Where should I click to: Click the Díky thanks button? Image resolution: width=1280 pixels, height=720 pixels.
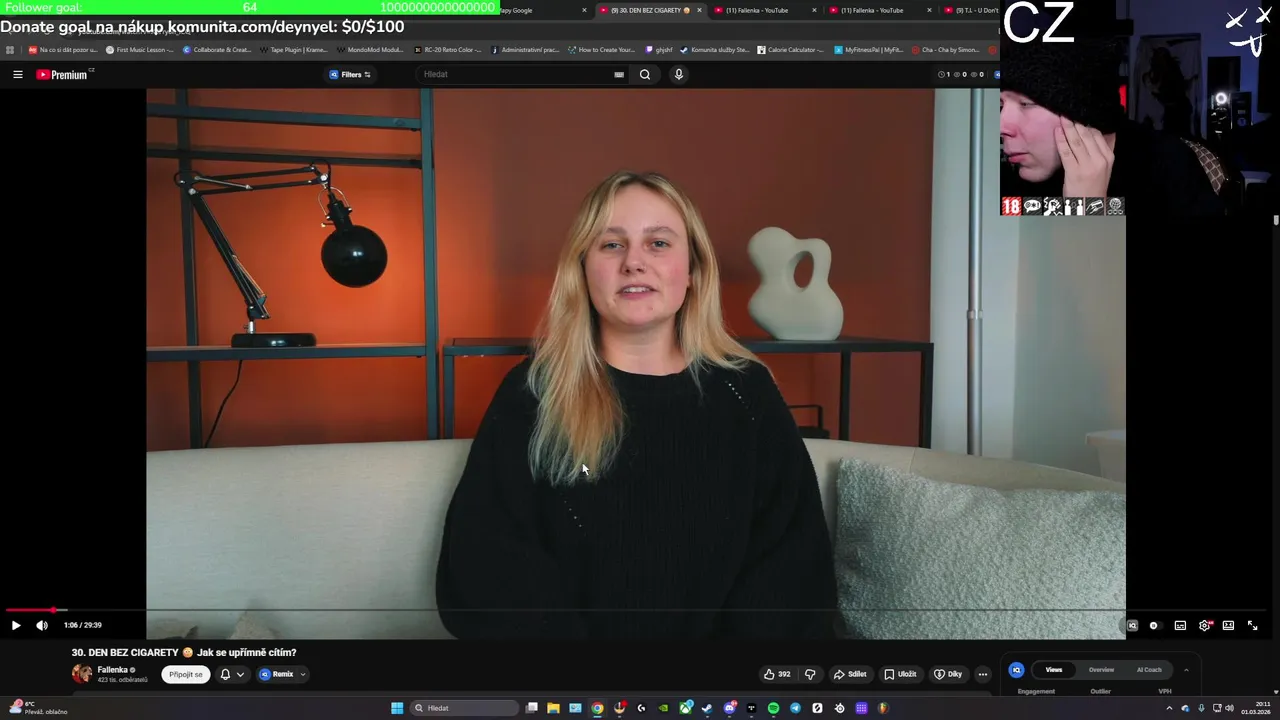(x=949, y=674)
